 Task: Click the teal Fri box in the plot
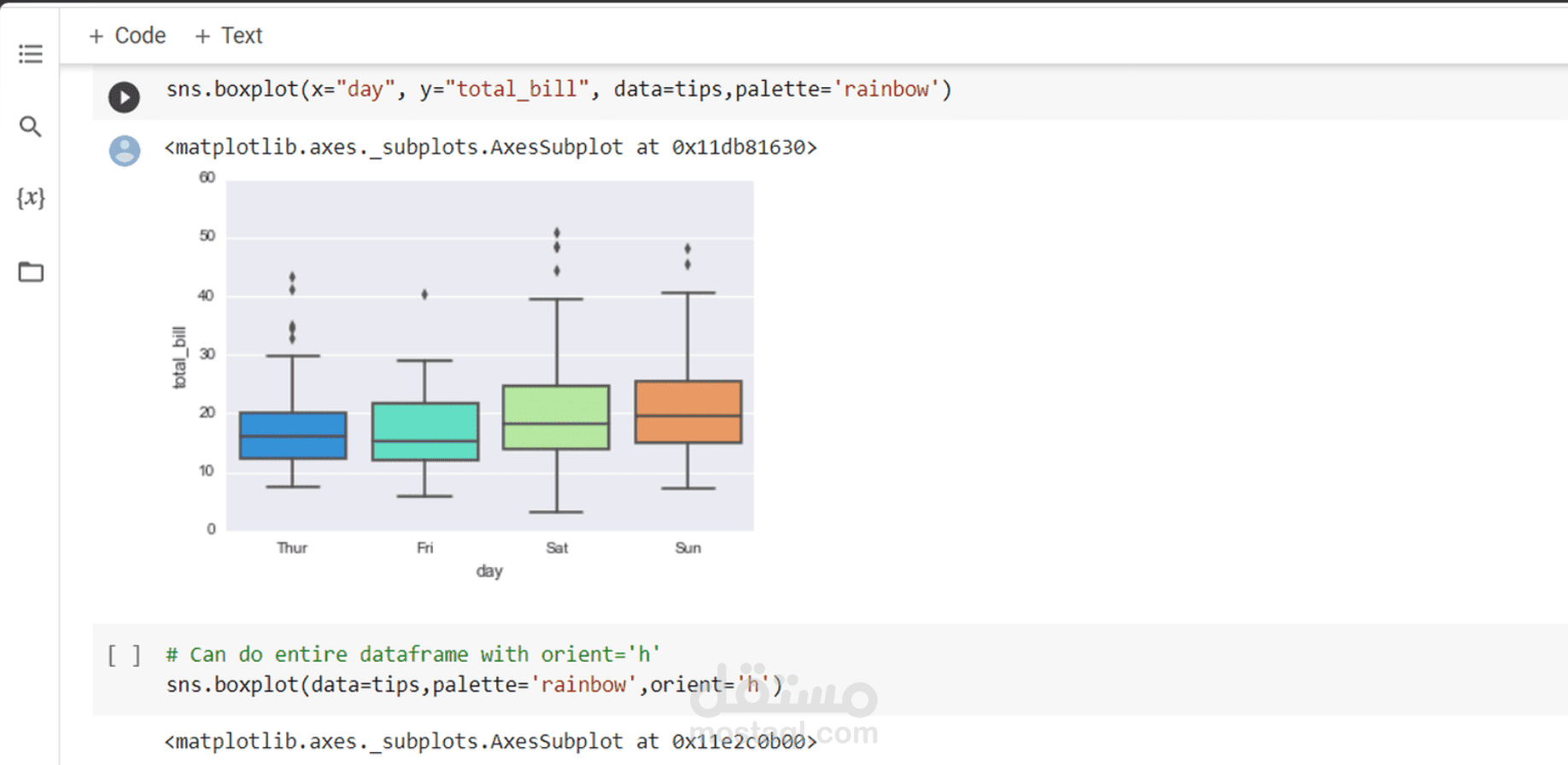coord(425,431)
